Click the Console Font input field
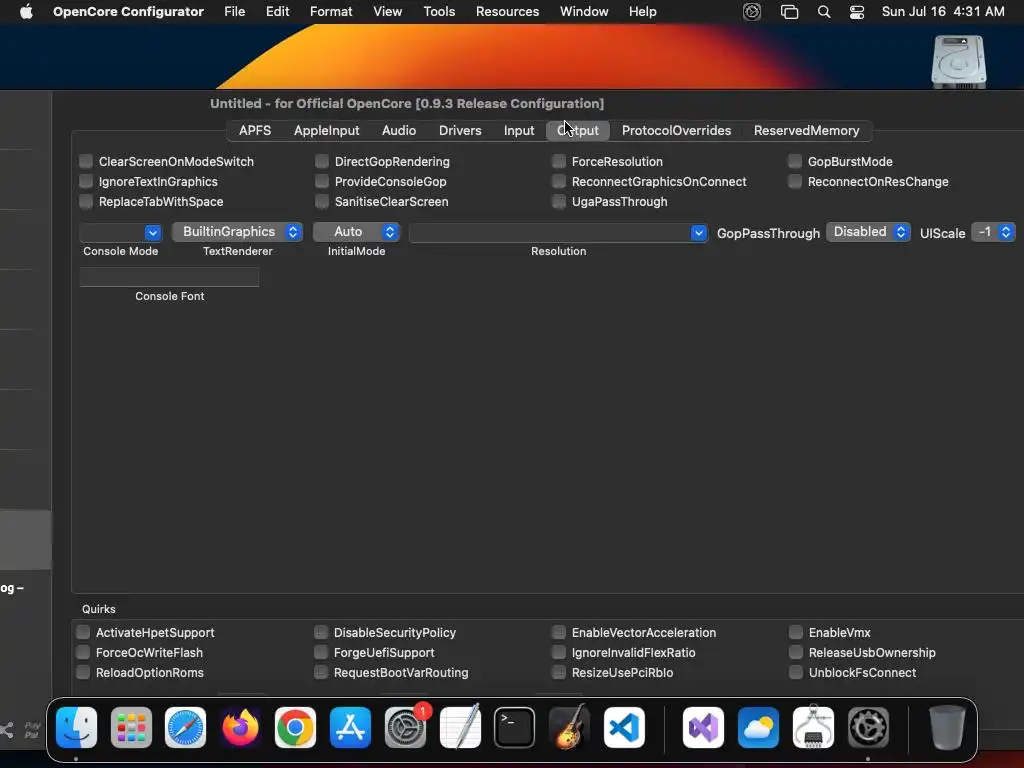Screen dimensions: 1024x768 [x=169, y=278]
